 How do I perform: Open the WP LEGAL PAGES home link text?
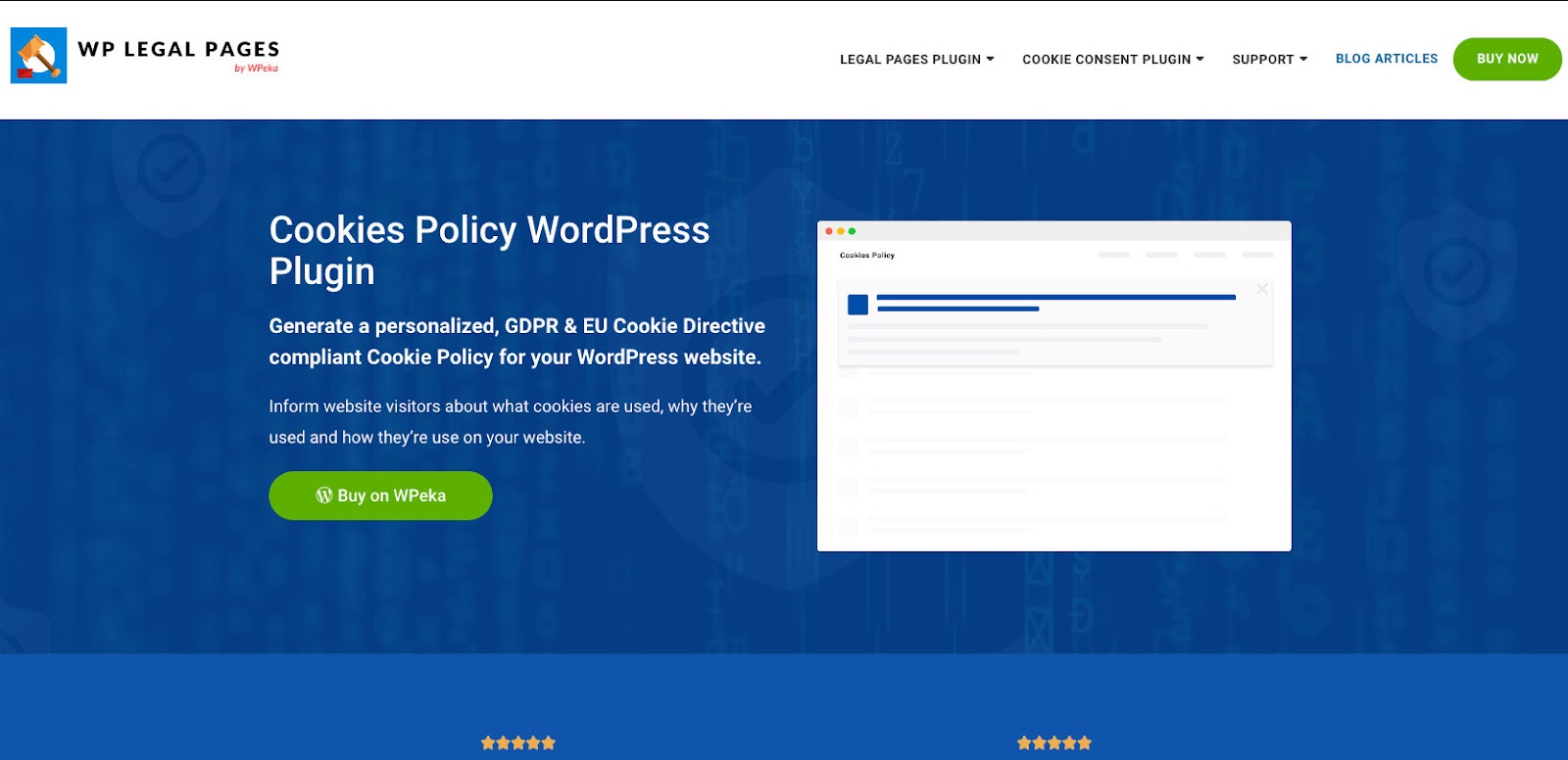pos(178,49)
